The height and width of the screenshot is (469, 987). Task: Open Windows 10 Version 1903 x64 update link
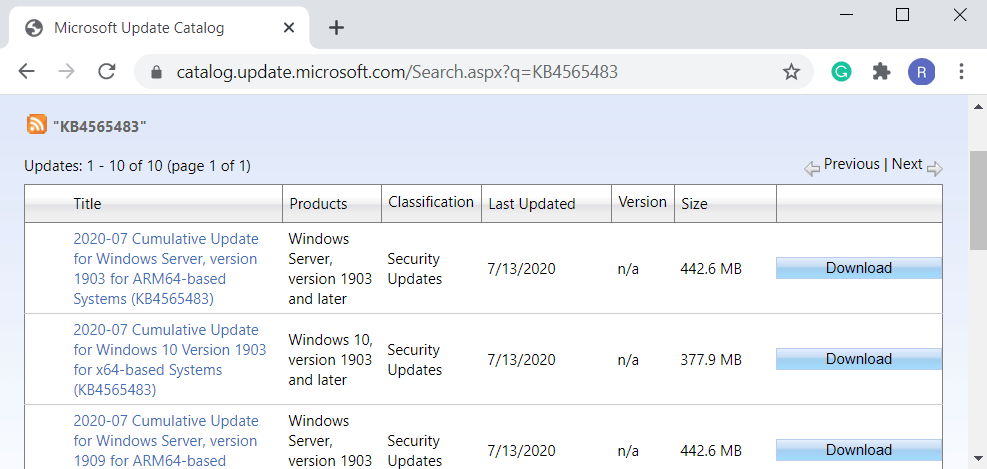point(170,359)
